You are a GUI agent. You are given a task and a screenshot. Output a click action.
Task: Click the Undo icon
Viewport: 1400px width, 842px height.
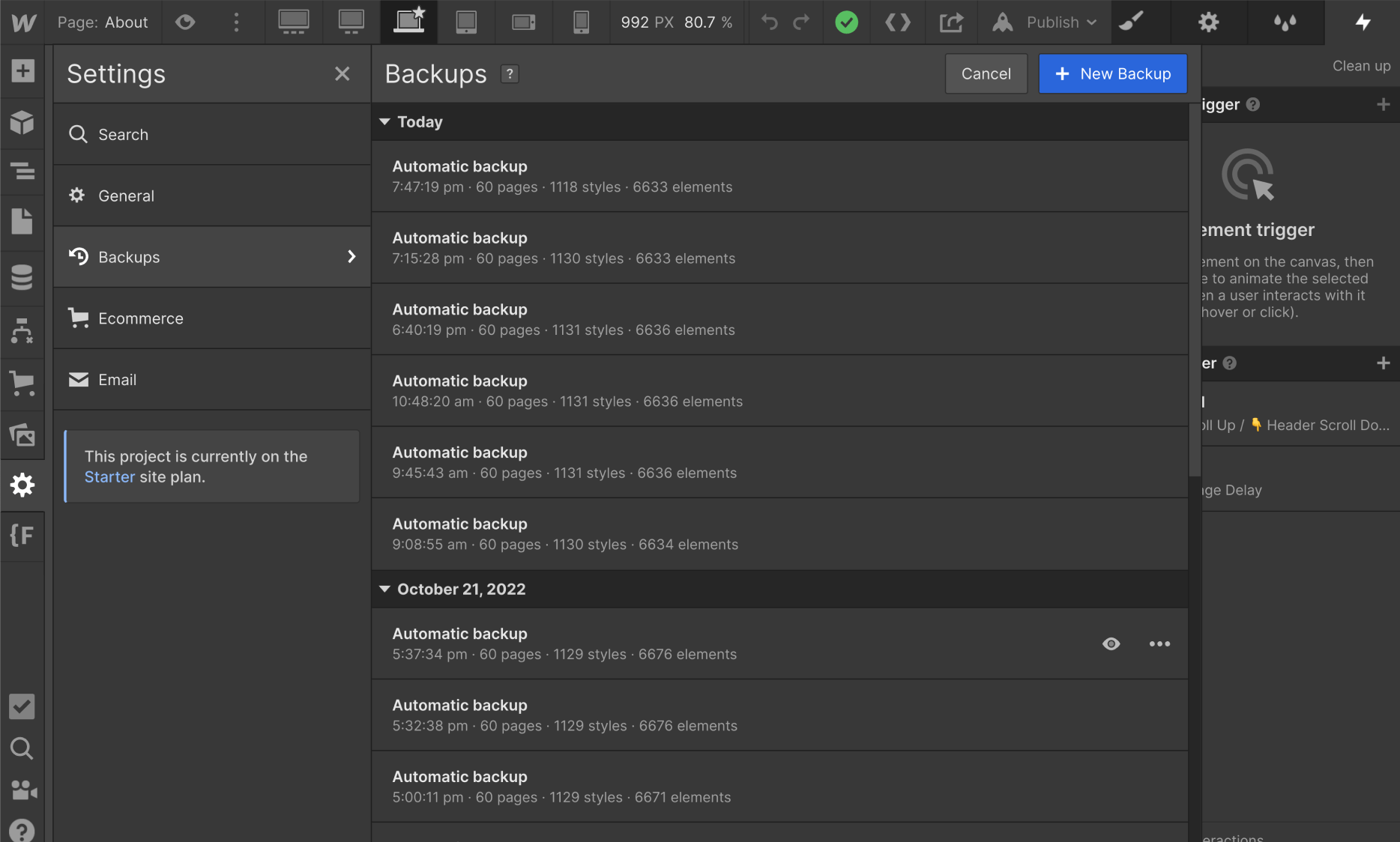coord(768,22)
